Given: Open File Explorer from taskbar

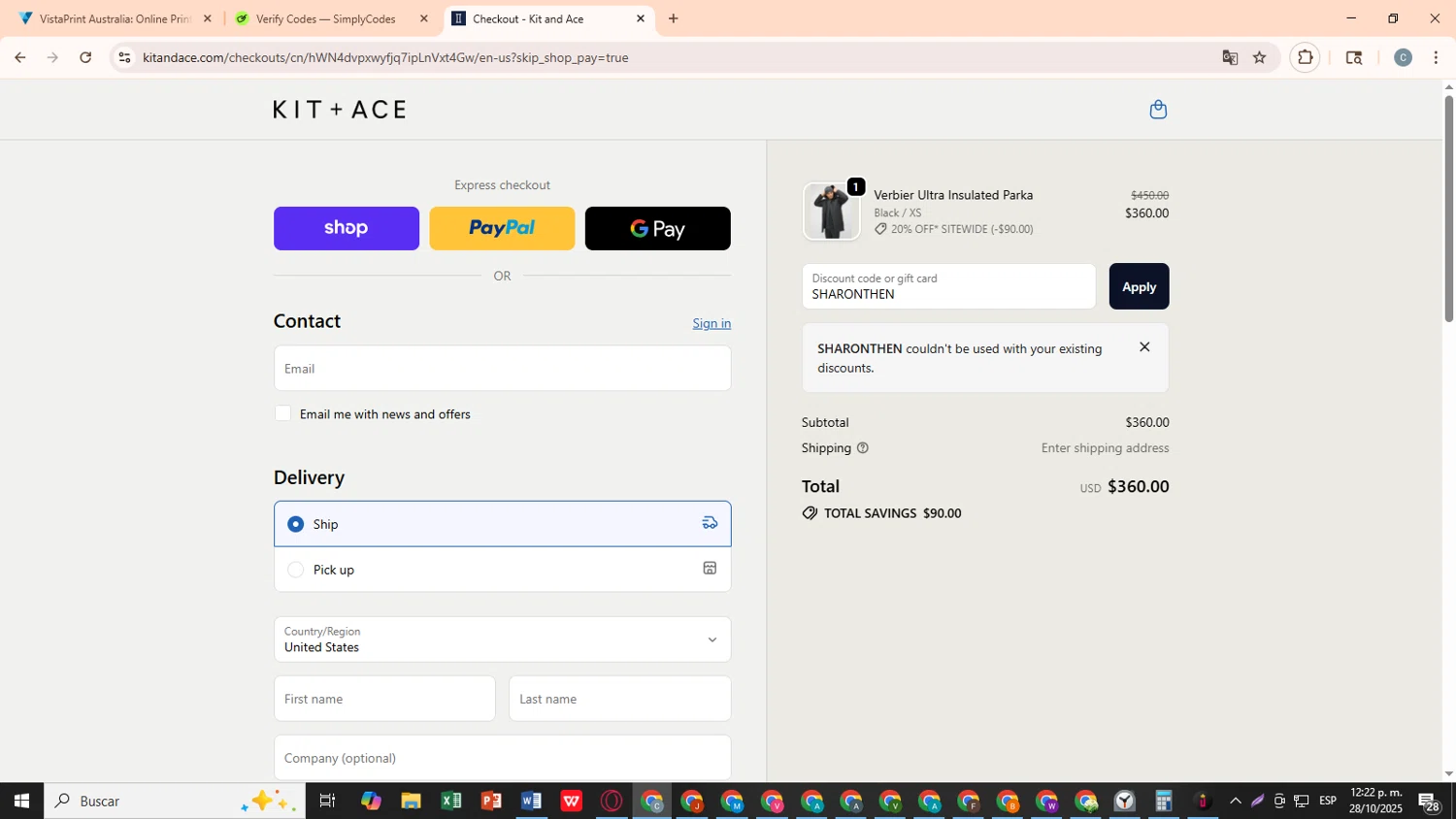Looking at the screenshot, I should [x=411, y=801].
